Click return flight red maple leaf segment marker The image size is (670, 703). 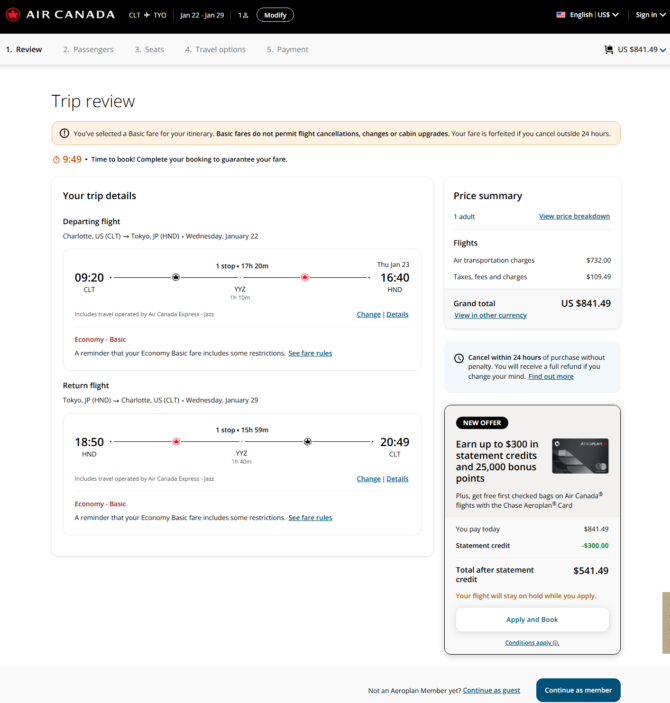[176, 442]
